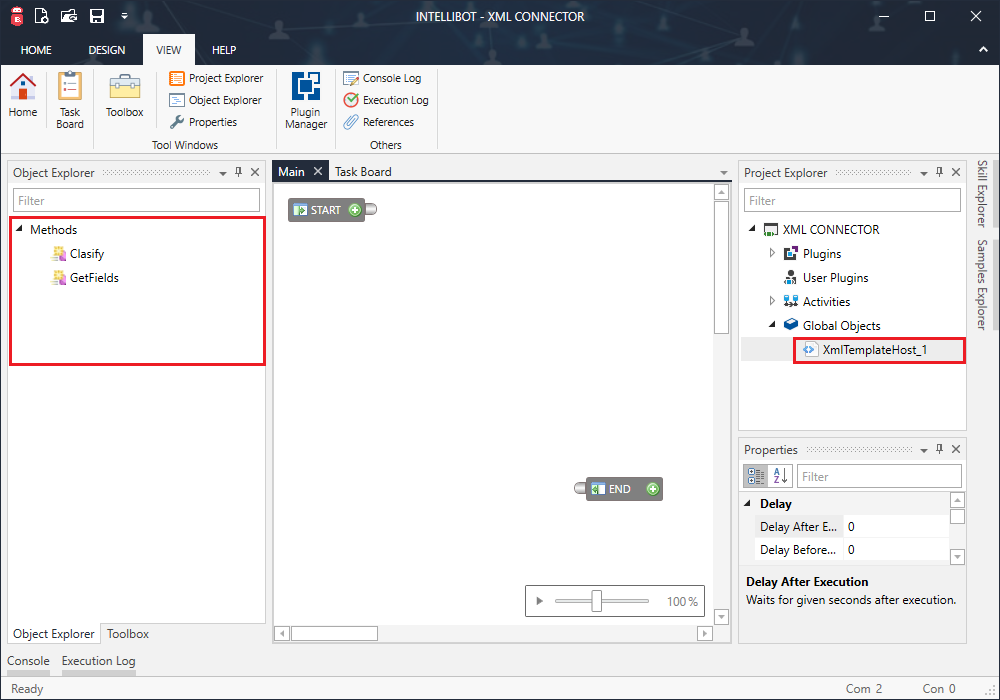Collapse the Global Objects node
This screenshot has width=1000, height=700.
tap(772, 324)
